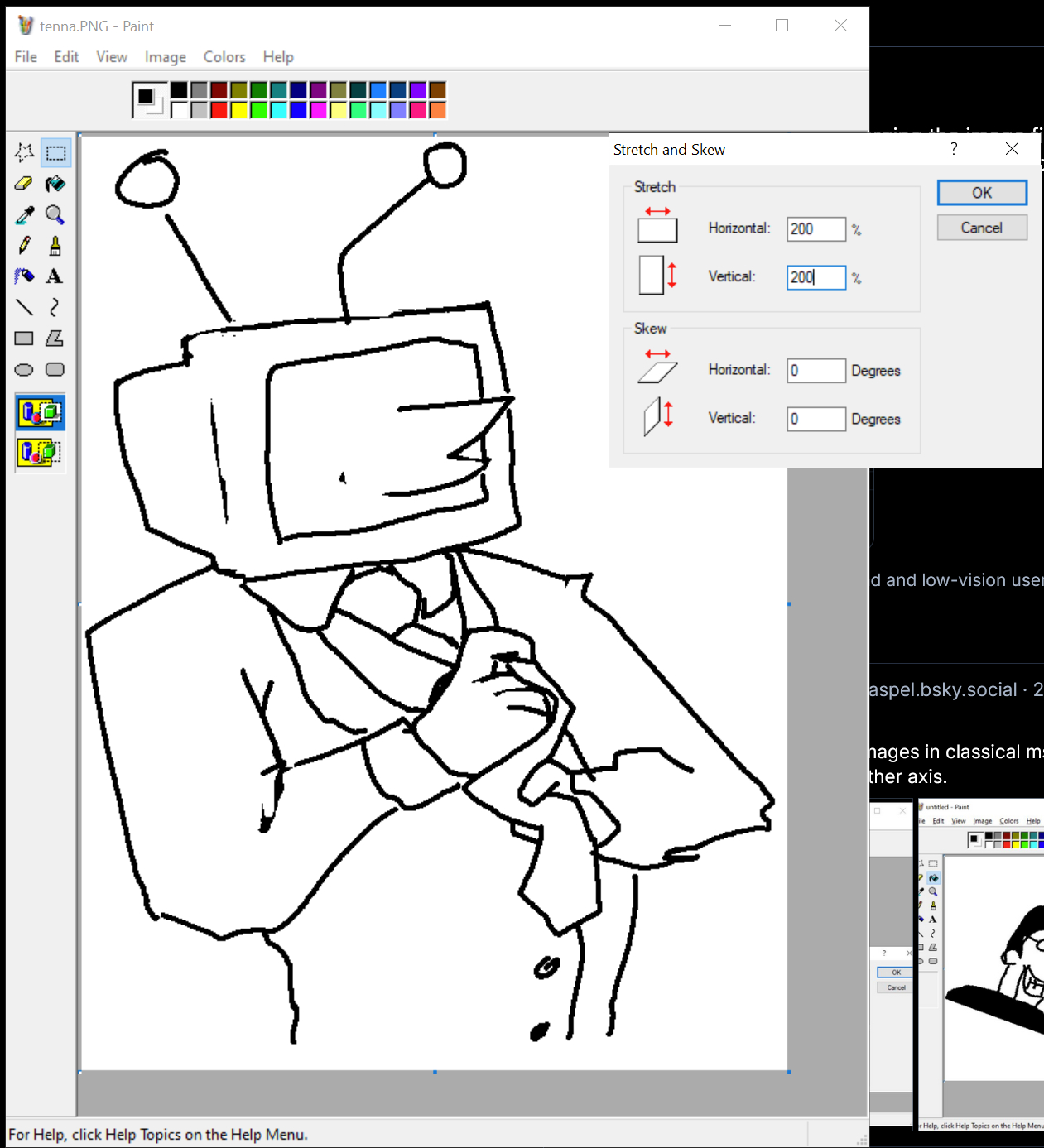Activate the Pick Color eyedropper tool
Image resolution: width=1044 pixels, height=1148 pixels.
24,215
